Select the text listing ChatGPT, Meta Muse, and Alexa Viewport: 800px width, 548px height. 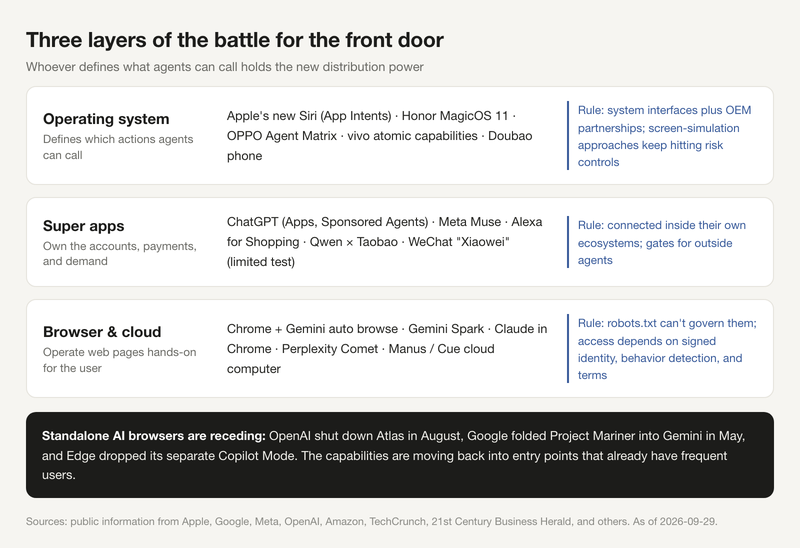(385, 242)
